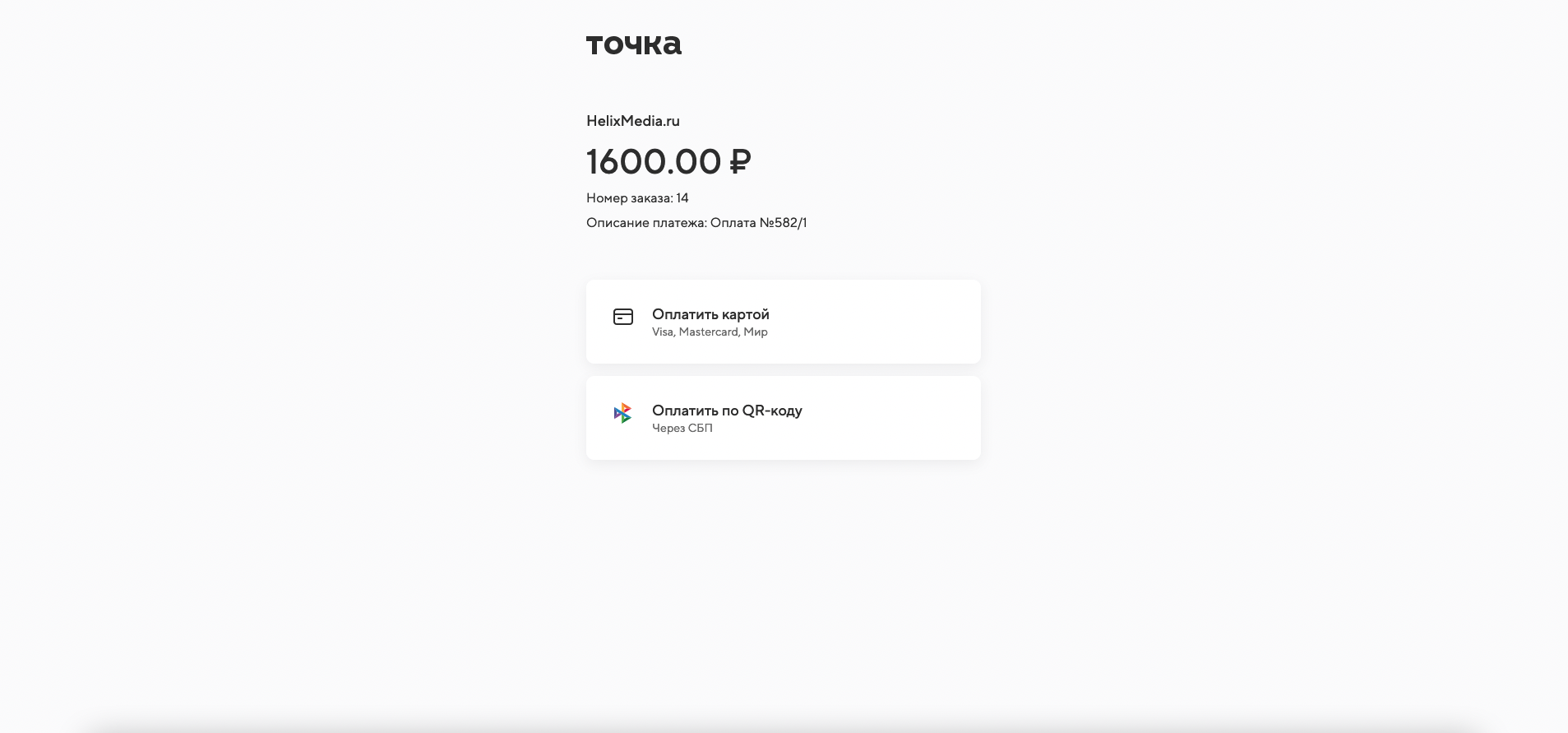Select Оплатить картой payment option

pos(784,322)
